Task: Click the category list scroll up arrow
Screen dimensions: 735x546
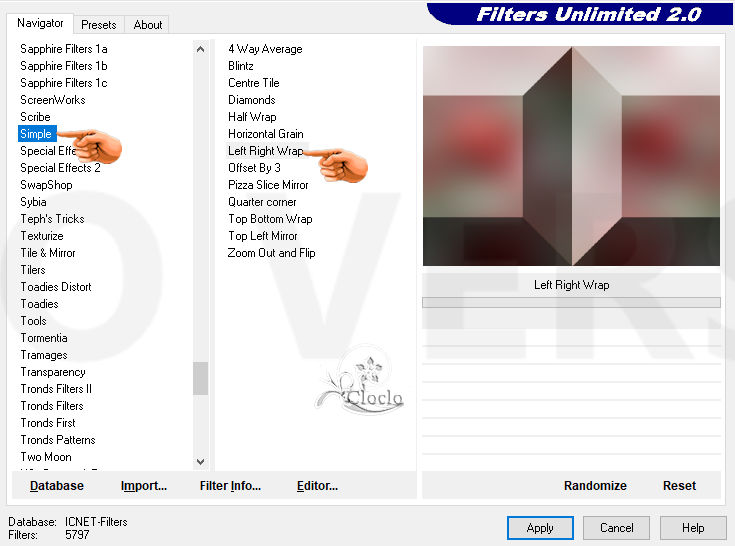Action: 201,49
